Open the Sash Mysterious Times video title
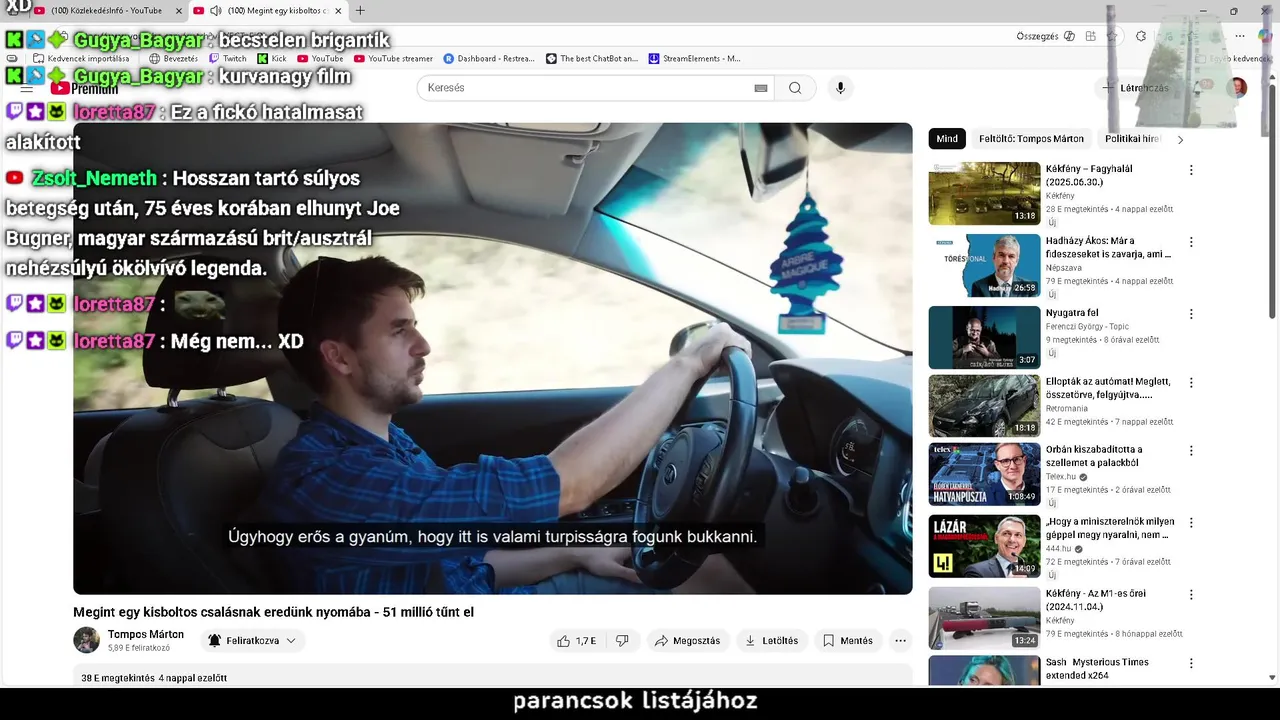The image size is (1280, 720). [x=1097, y=668]
